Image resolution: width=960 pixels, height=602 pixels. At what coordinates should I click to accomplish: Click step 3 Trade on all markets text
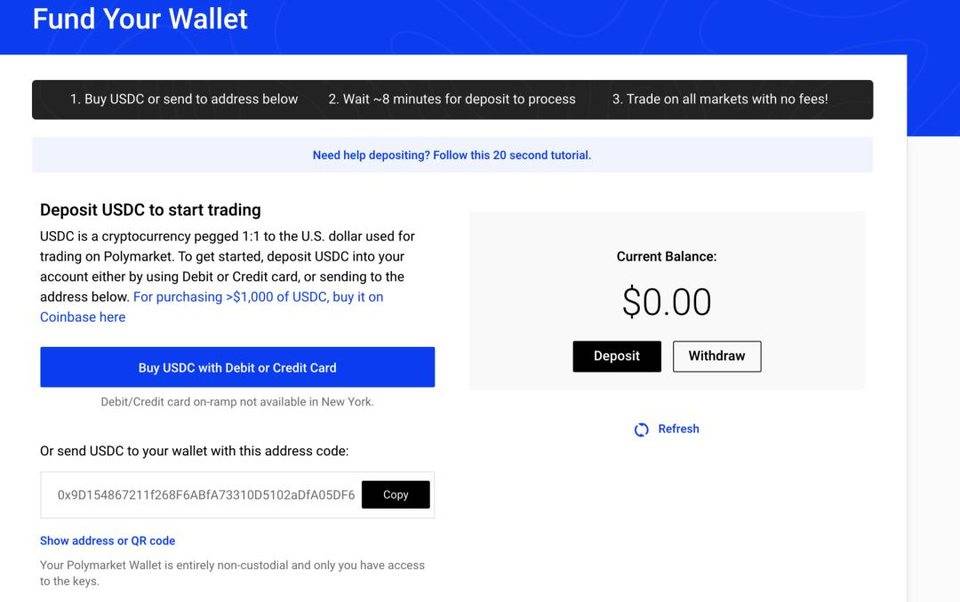pyautogui.click(x=720, y=99)
